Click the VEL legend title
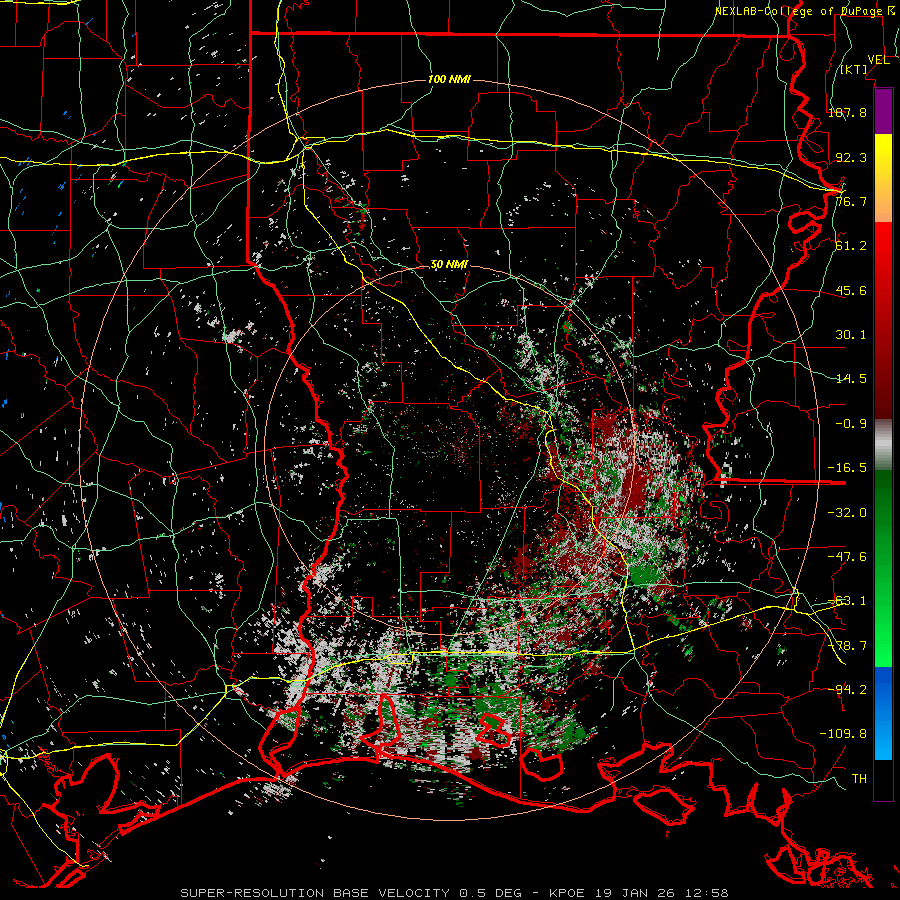The image size is (900, 900). [878, 60]
